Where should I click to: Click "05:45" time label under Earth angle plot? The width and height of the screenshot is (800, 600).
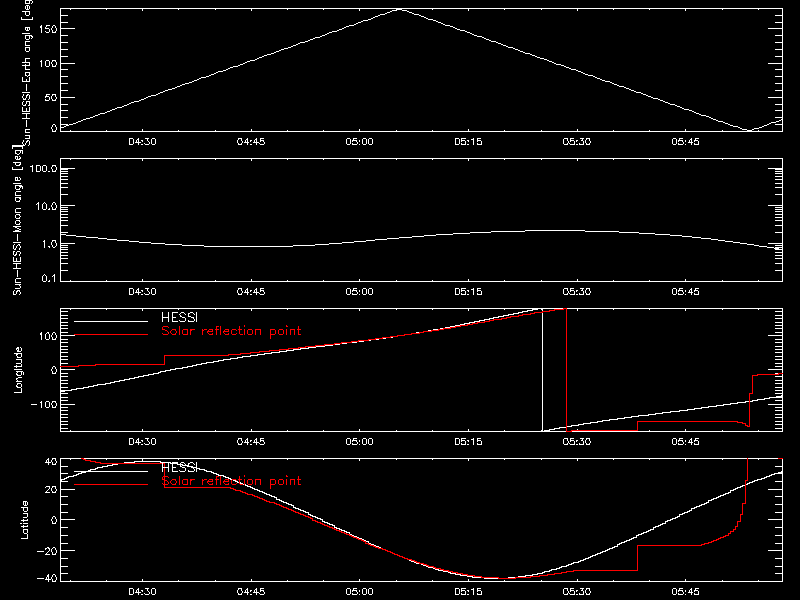[685, 142]
